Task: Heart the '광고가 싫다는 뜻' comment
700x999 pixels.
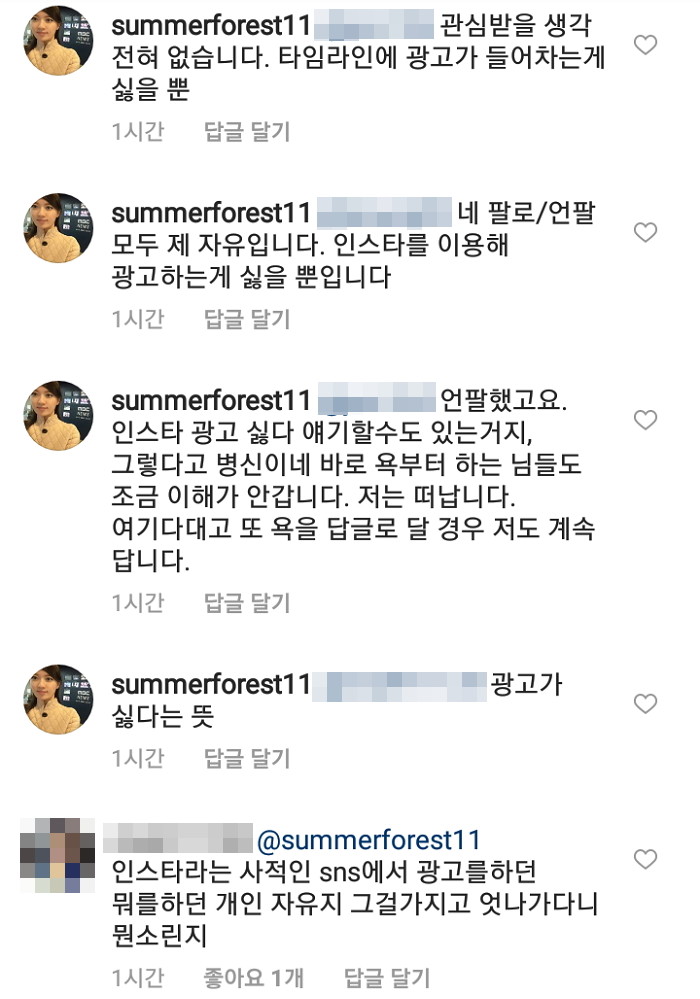Action: (647, 703)
